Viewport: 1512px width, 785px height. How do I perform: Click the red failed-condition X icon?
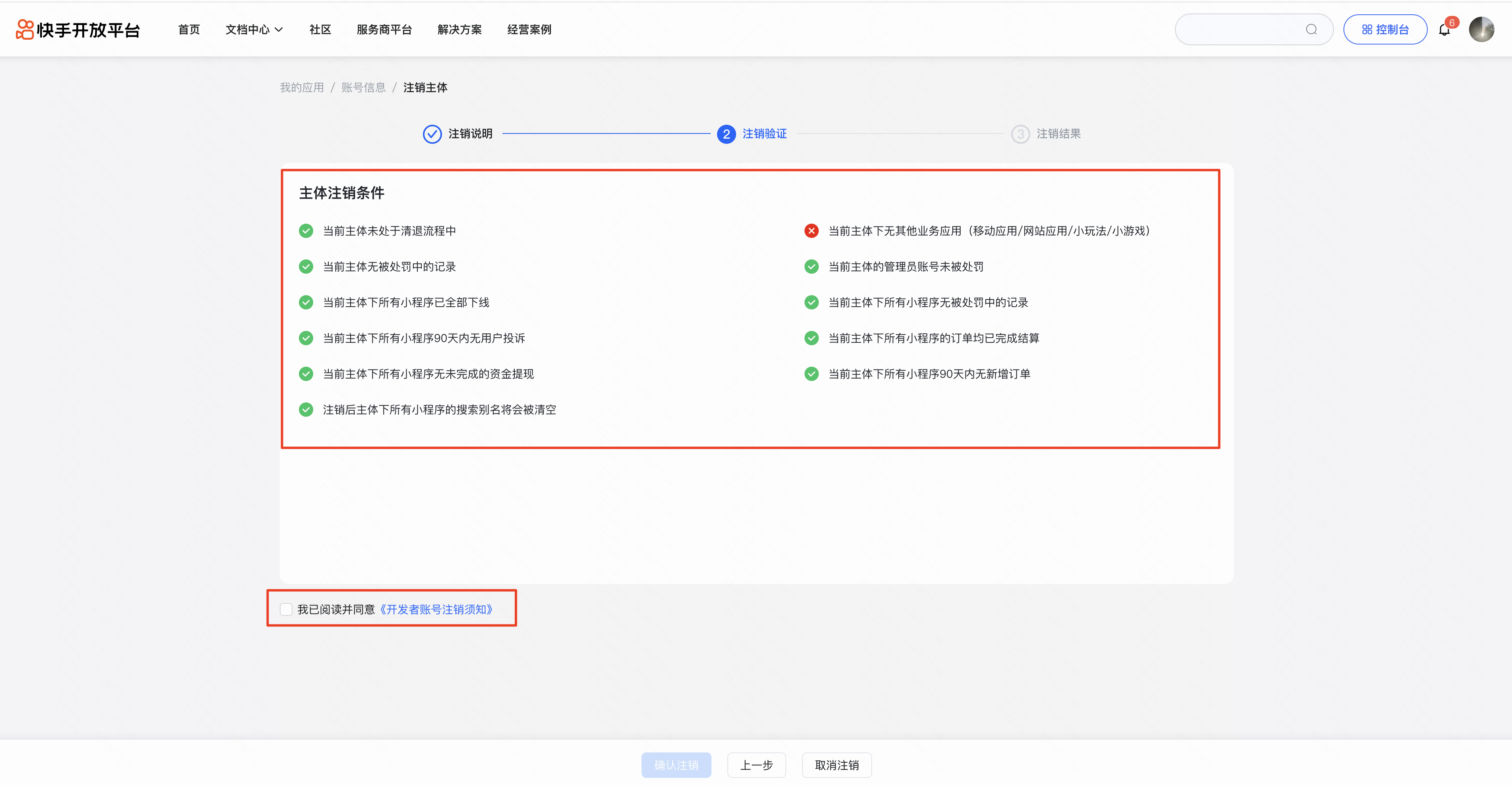click(x=811, y=231)
